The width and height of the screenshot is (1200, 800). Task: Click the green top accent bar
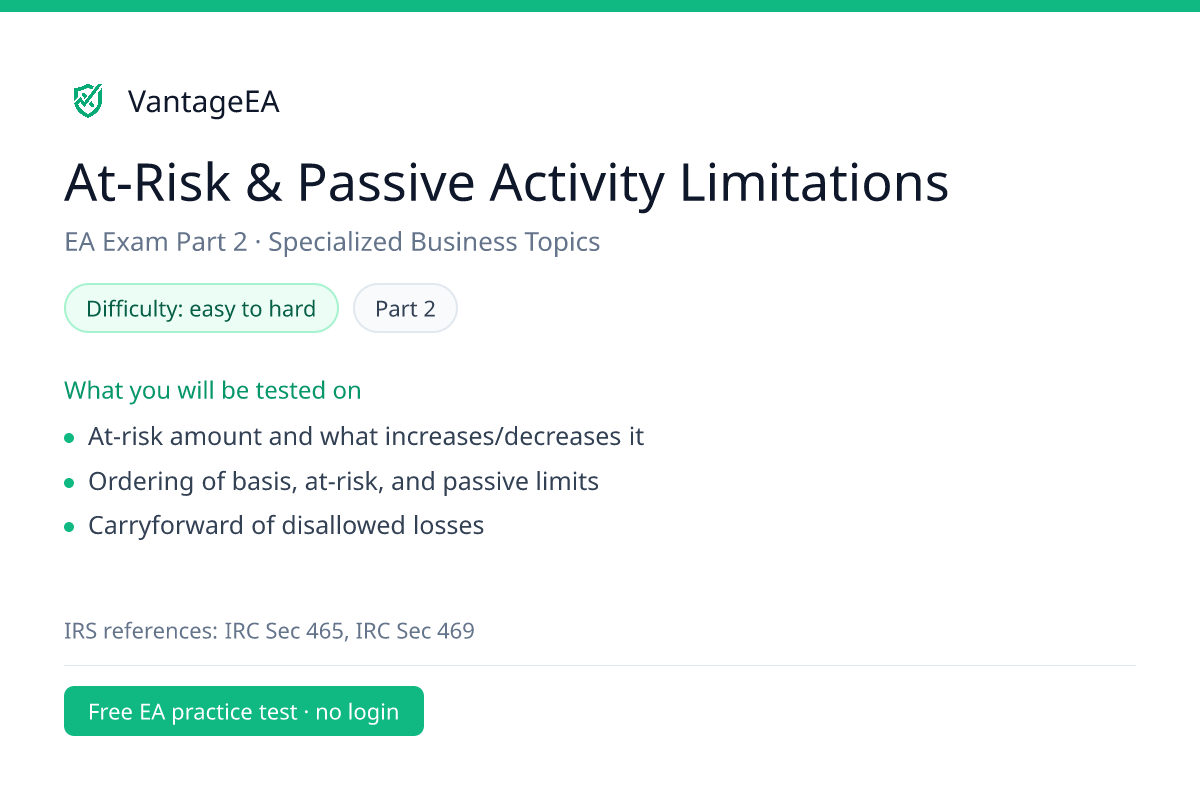pos(600,6)
